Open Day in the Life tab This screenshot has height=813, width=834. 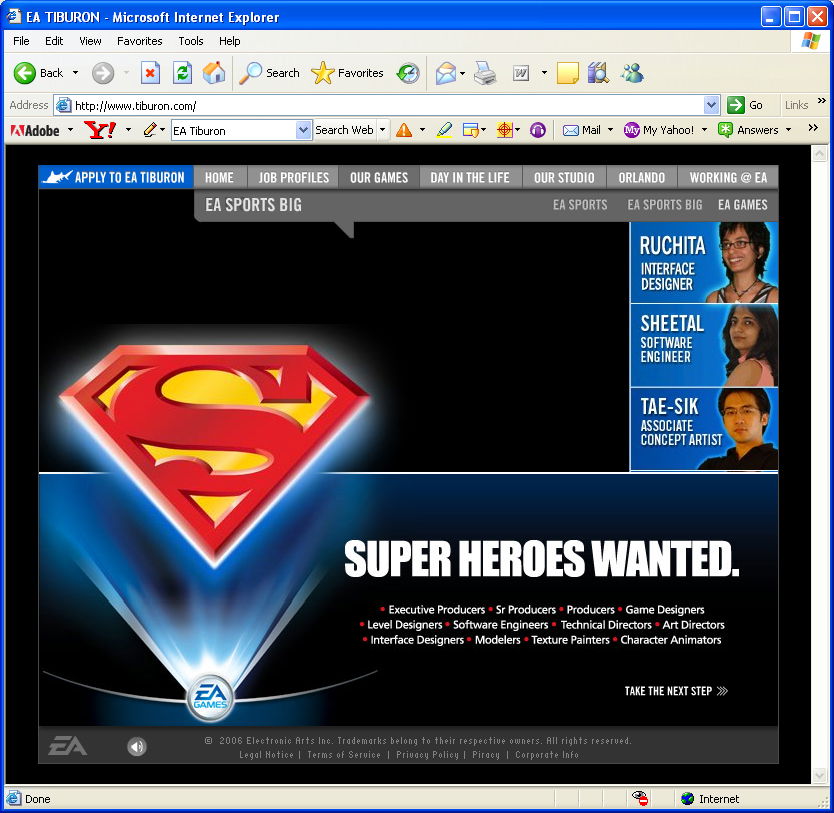pyautogui.click(x=470, y=178)
